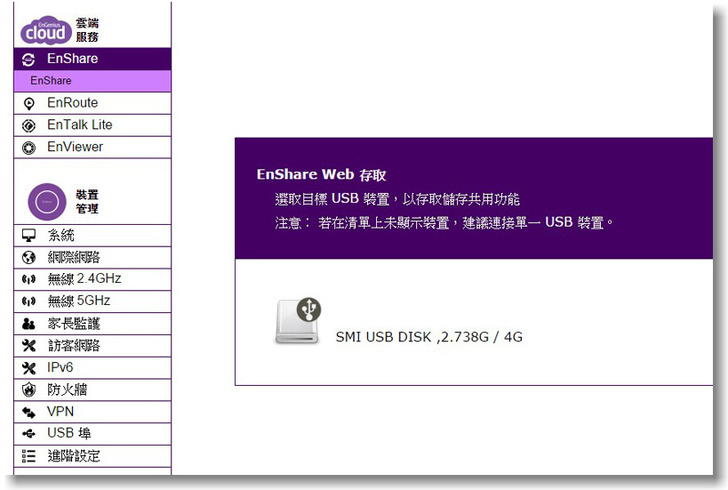The height and width of the screenshot is (490, 728).
Task: Click the EnGenius cloud logo
Action: click(46, 30)
